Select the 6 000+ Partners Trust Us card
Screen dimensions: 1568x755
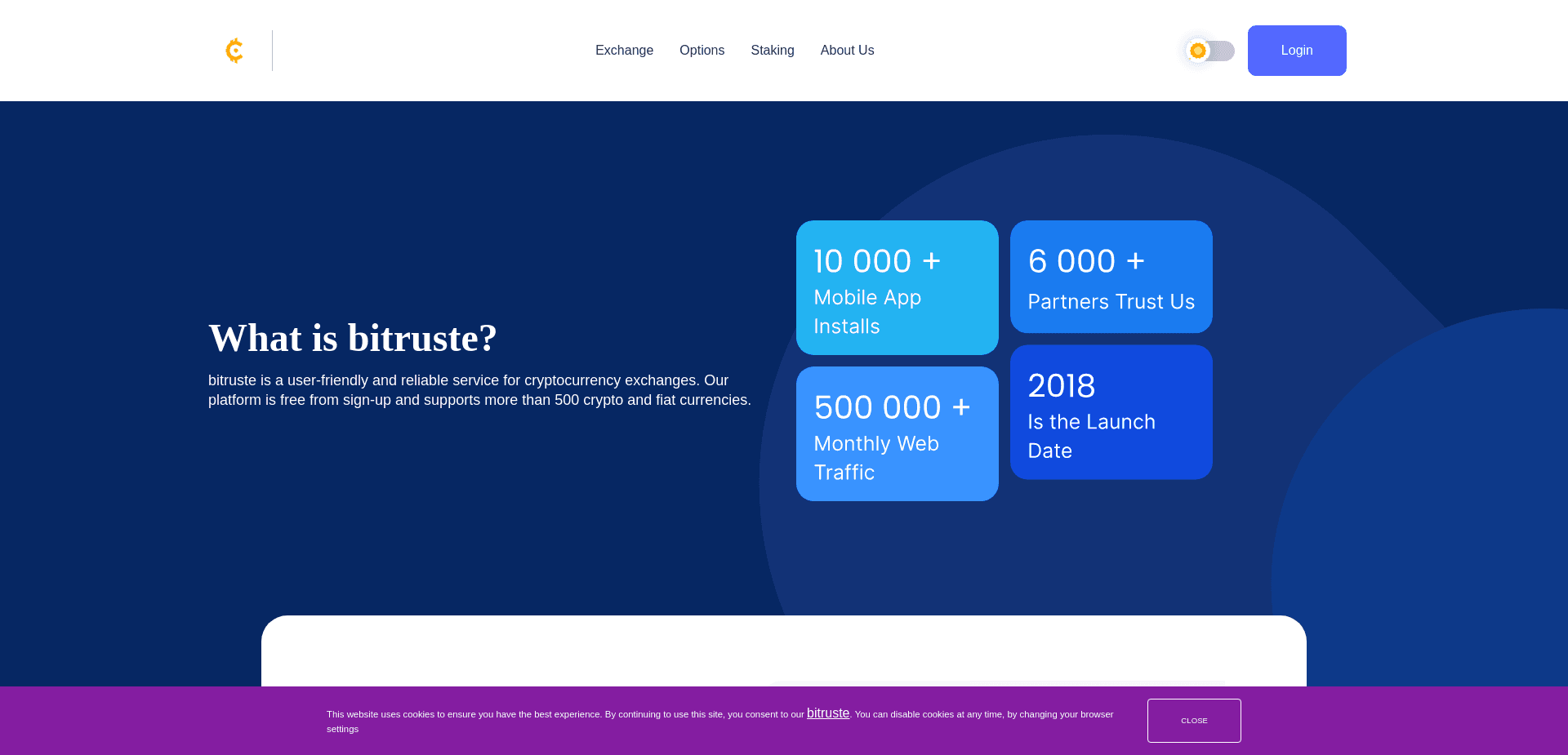(x=1111, y=277)
